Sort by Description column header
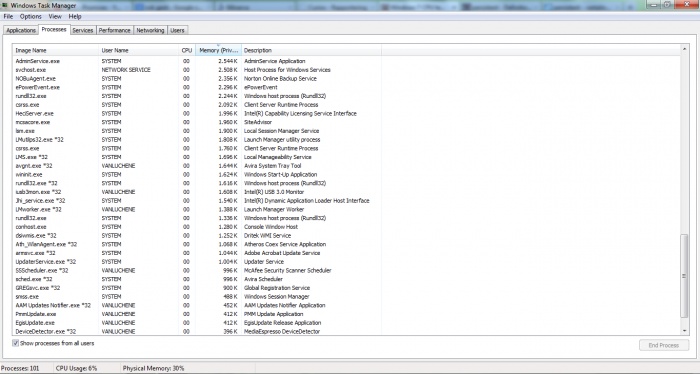 tap(311, 50)
